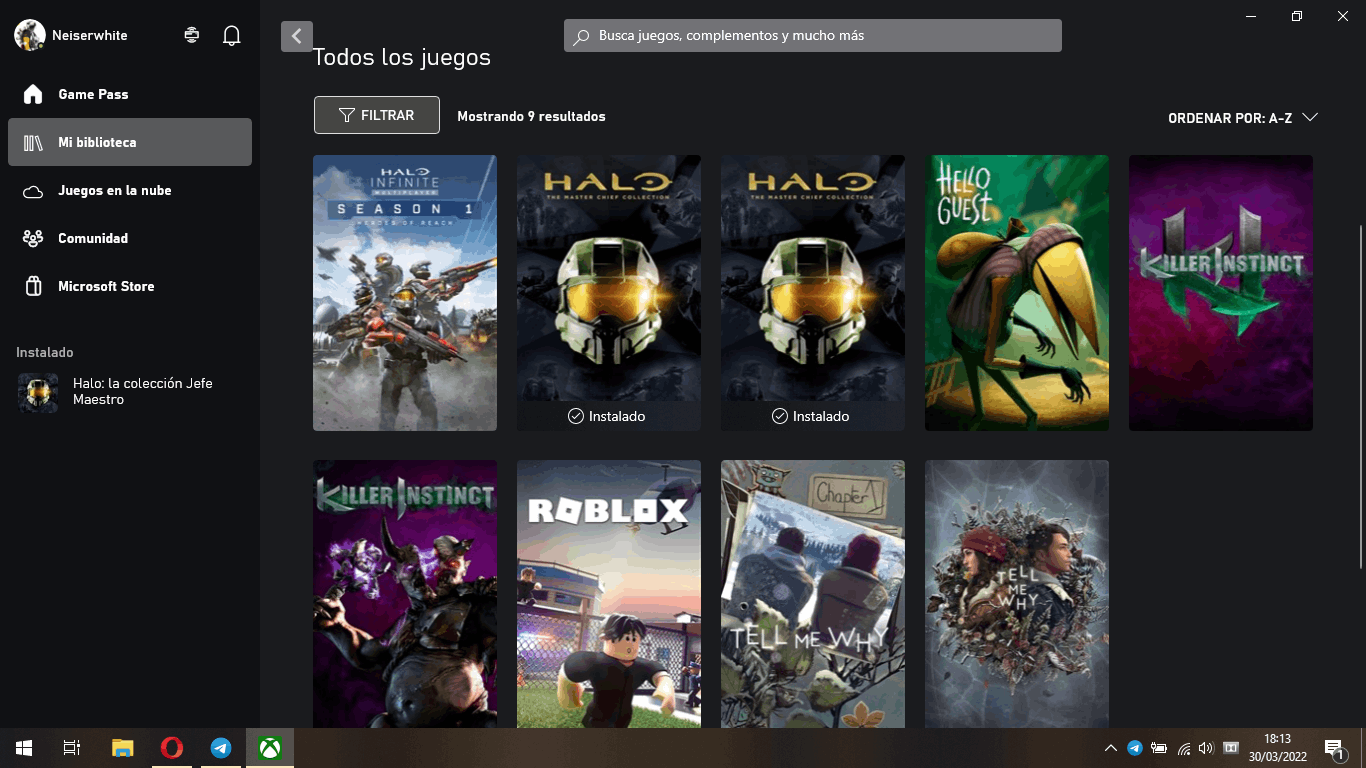This screenshot has height=768, width=1366.
Task: Select Killer Instinct cover showing the monster
Action: click(x=405, y=594)
